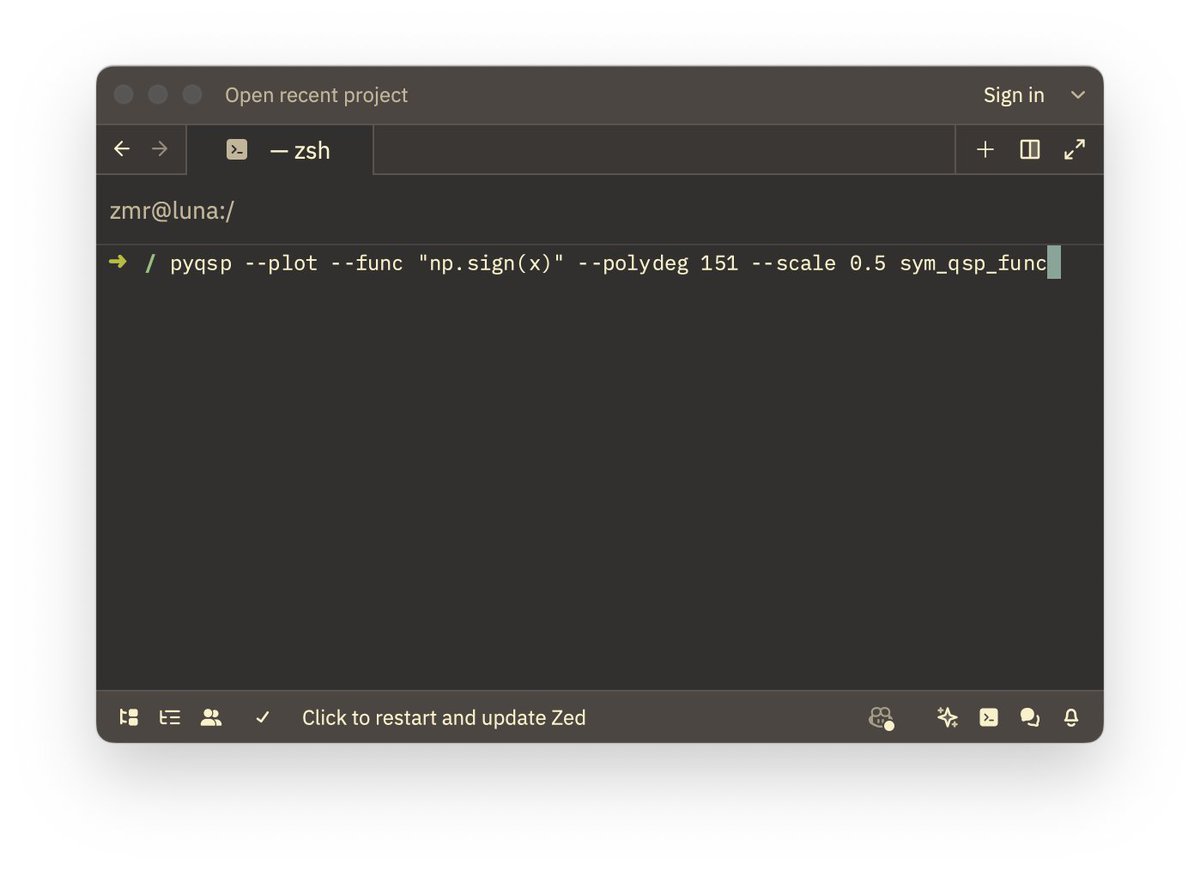Click to restart and update Zed
The image size is (1200, 870).
444,717
